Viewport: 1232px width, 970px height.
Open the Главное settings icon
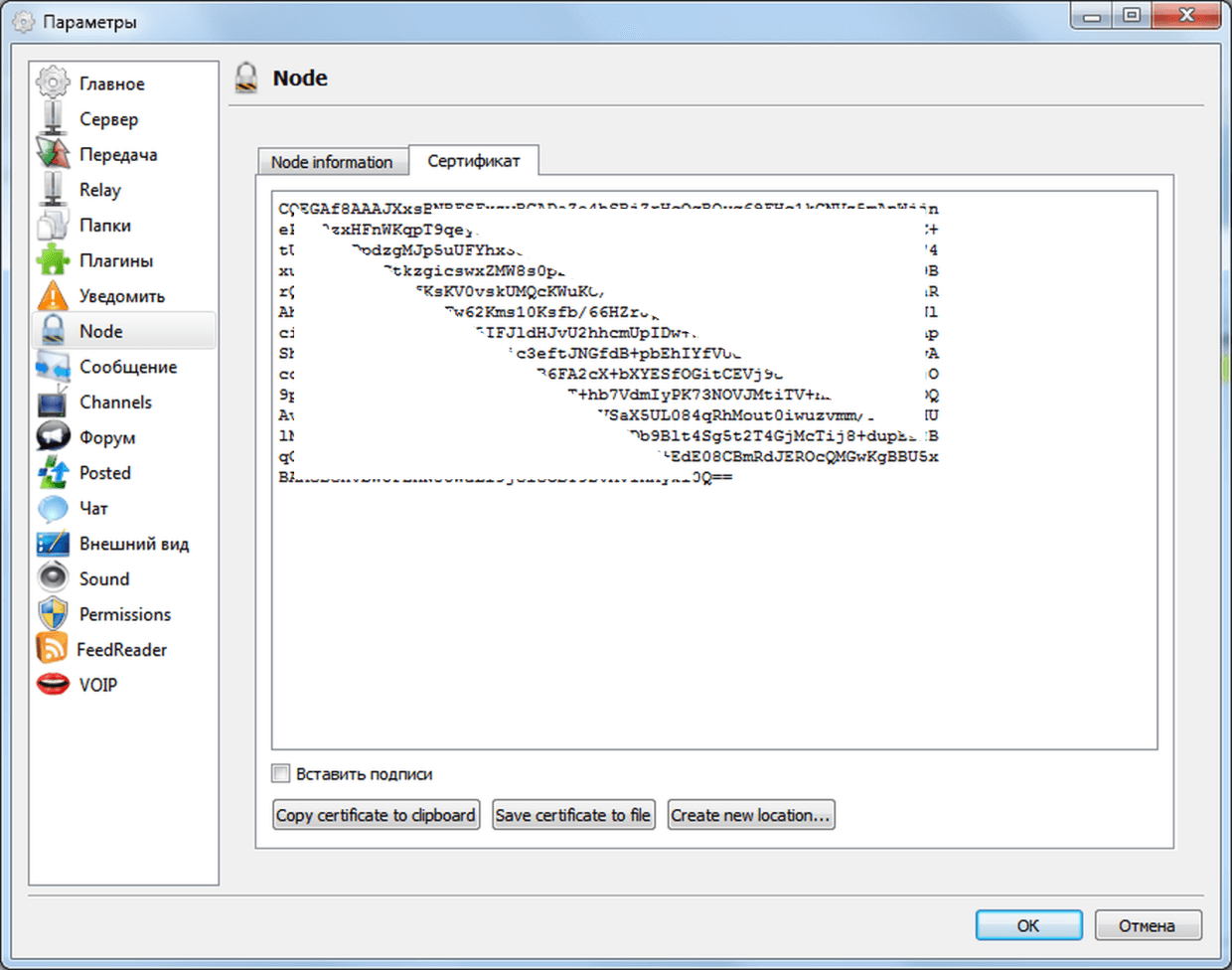54,83
